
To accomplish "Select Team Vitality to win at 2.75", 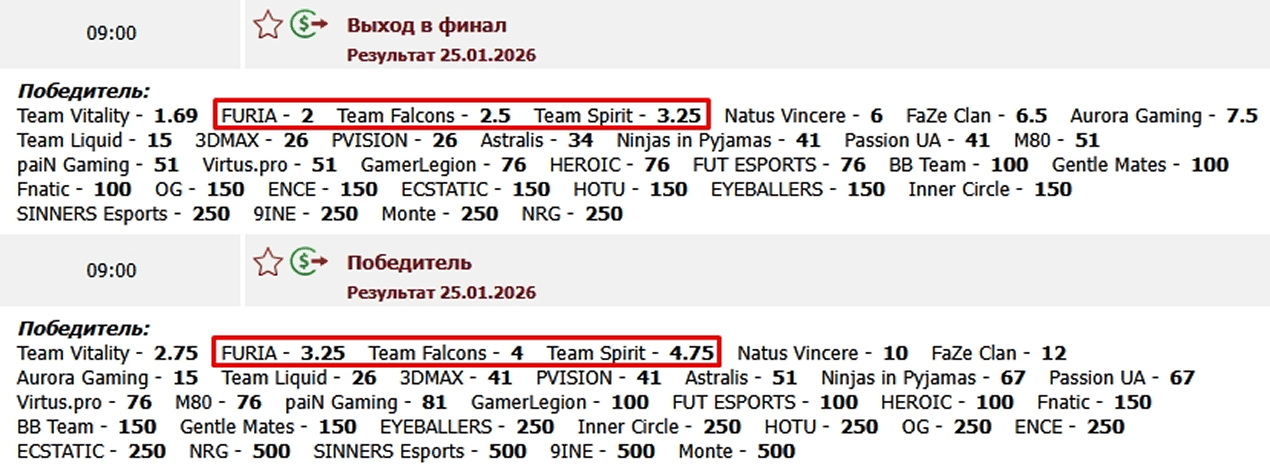I will pyautogui.click(x=176, y=353).
